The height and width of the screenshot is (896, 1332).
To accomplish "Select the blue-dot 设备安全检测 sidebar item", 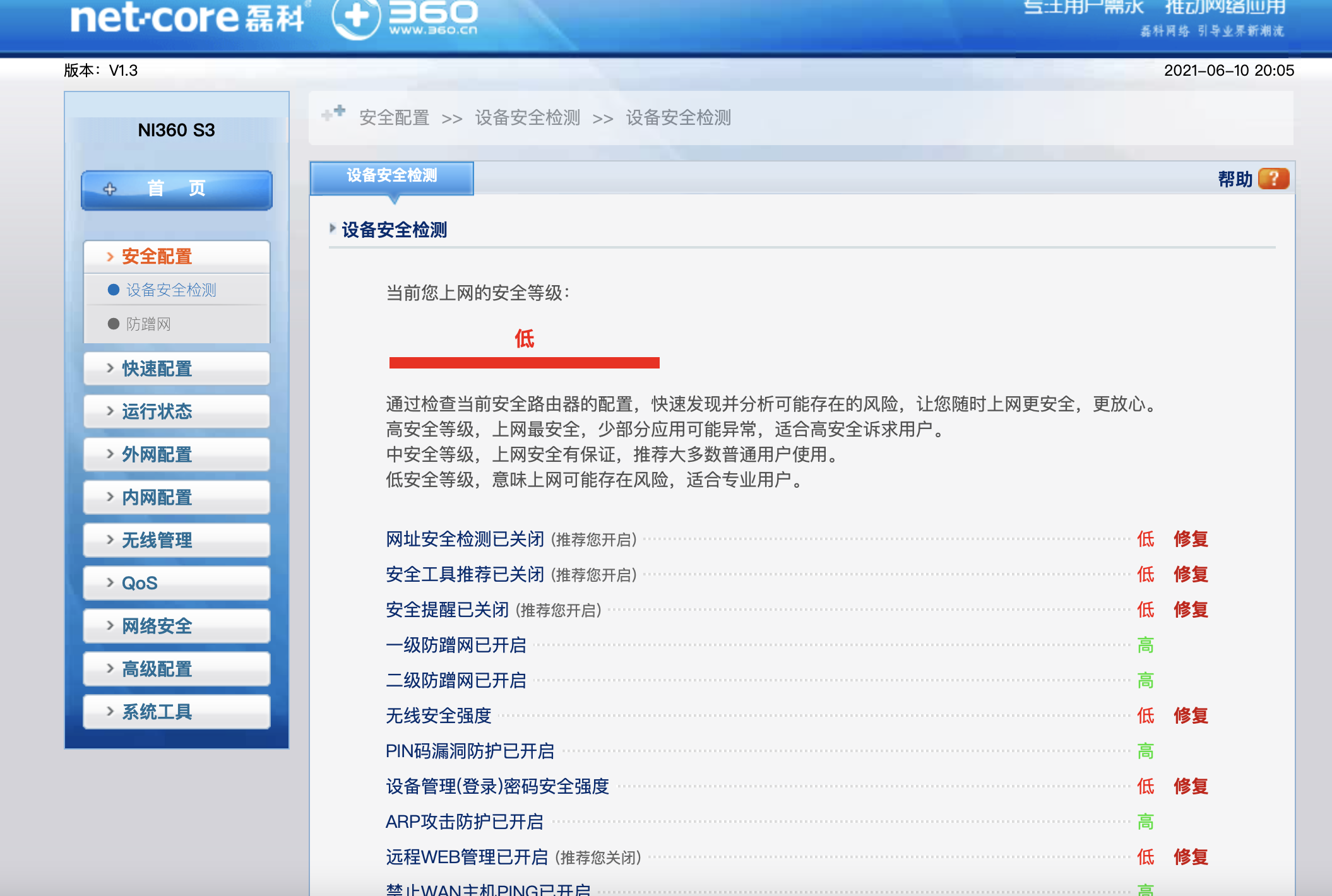I will tap(170, 290).
